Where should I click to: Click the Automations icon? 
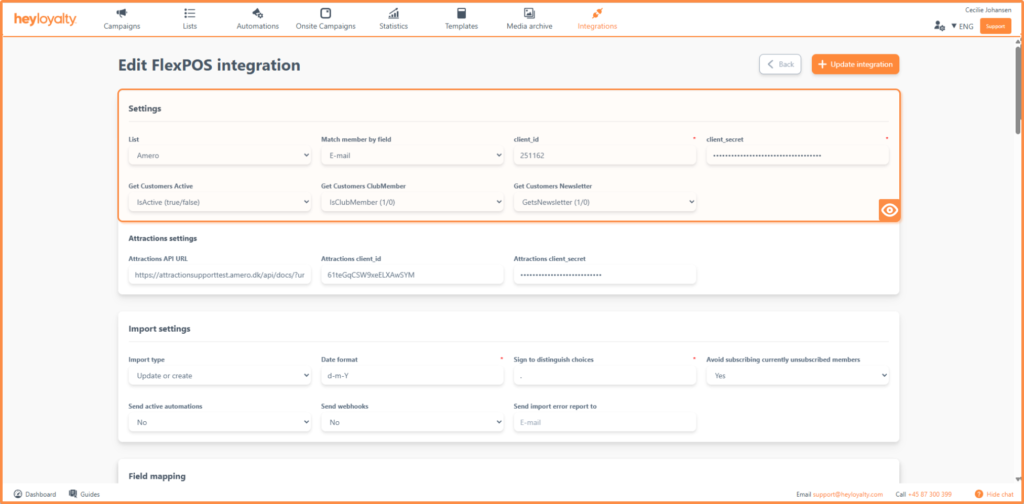tap(257, 13)
